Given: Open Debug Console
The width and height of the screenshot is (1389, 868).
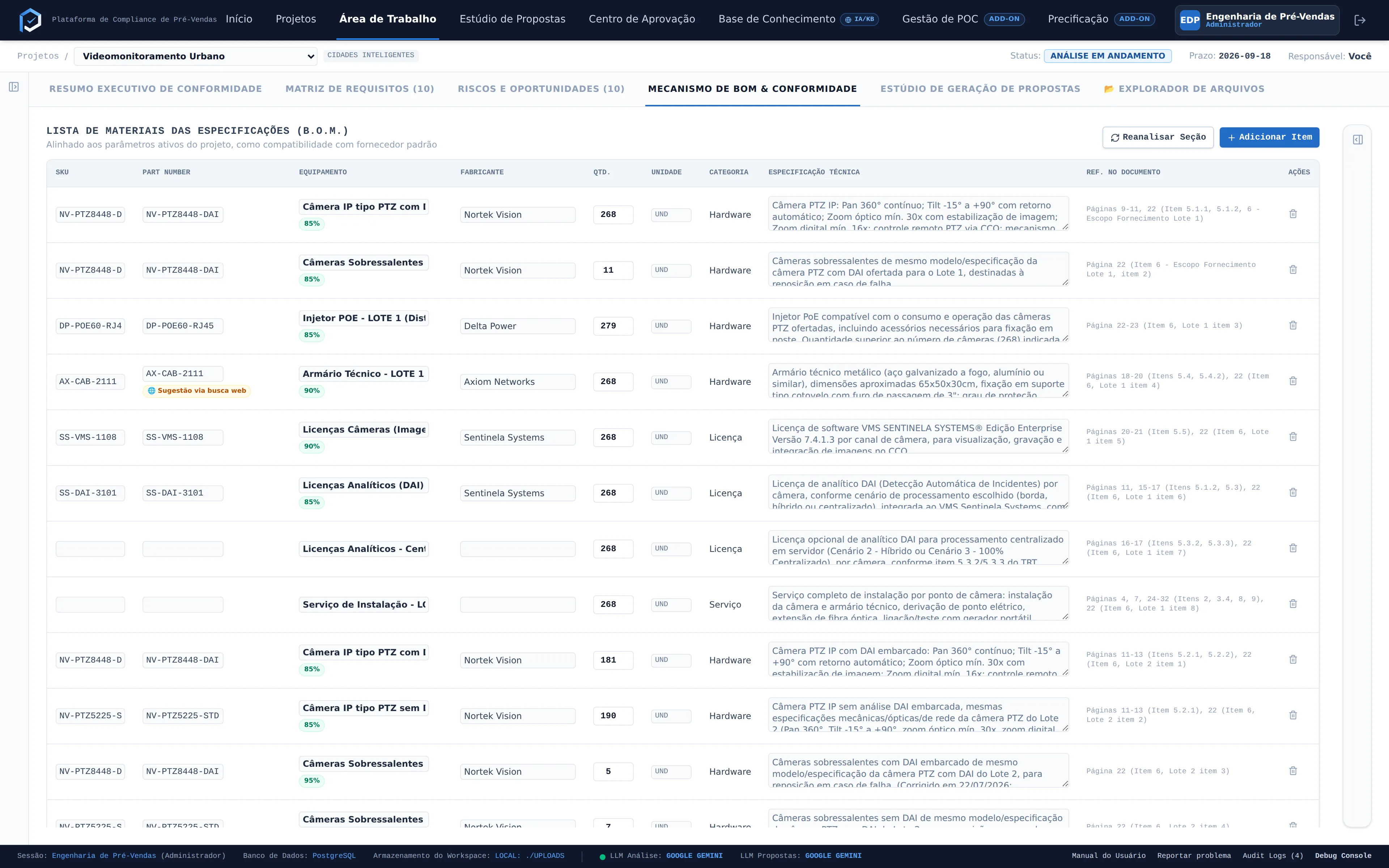Looking at the screenshot, I should pyautogui.click(x=1343, y=856).
